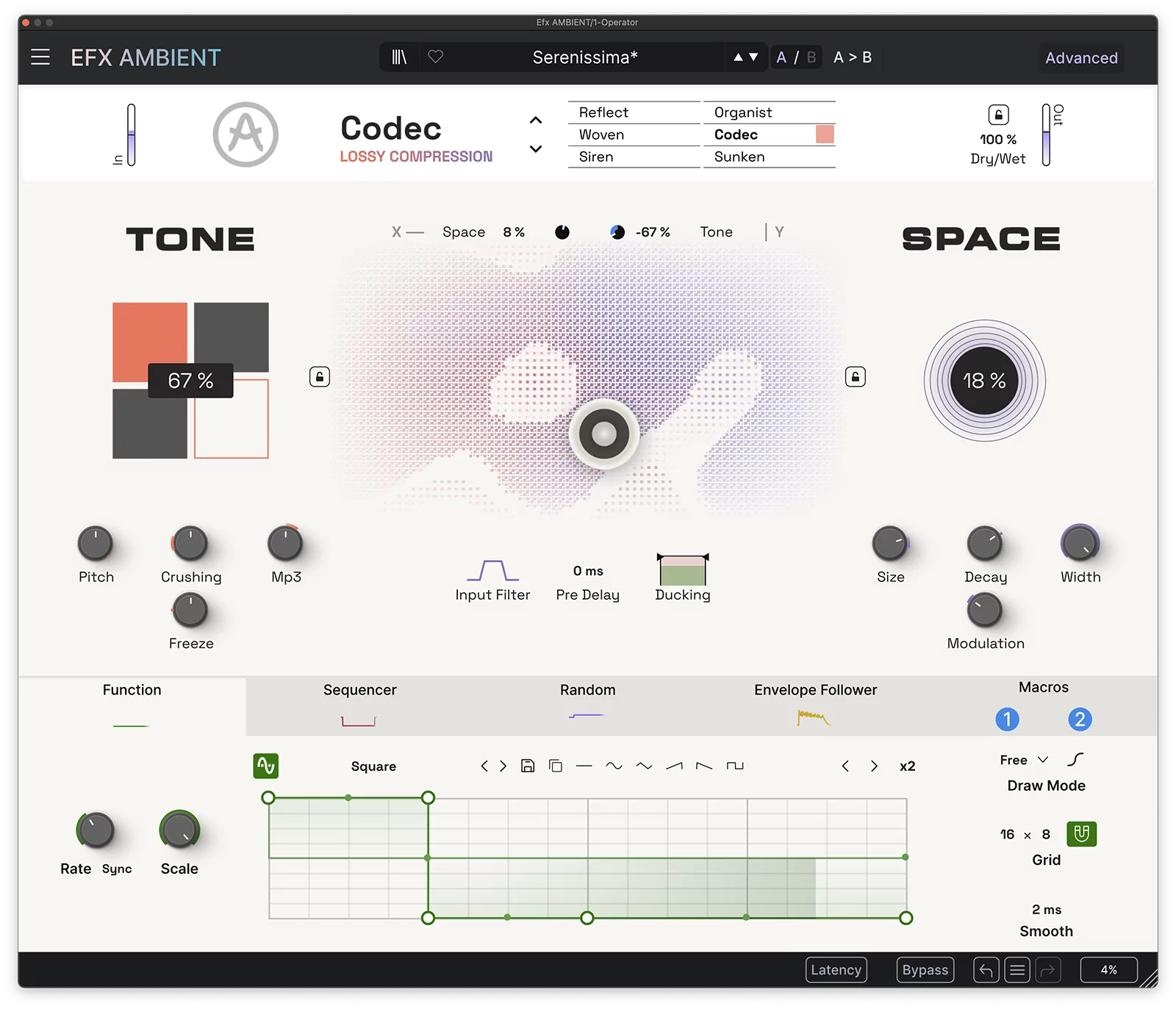Click the copy function shape icon
The width and height of the screenshot is (1176, 1009).
556,766
